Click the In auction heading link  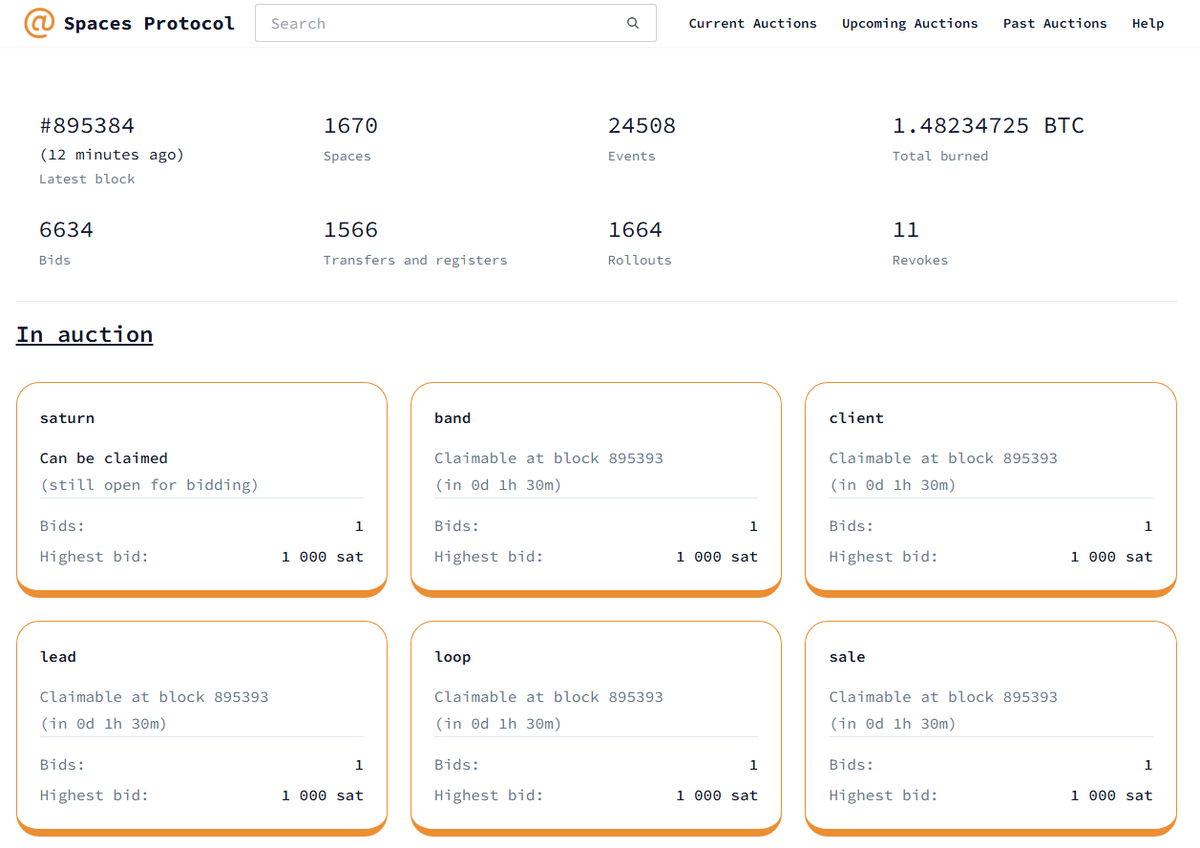tap(84, 334)
